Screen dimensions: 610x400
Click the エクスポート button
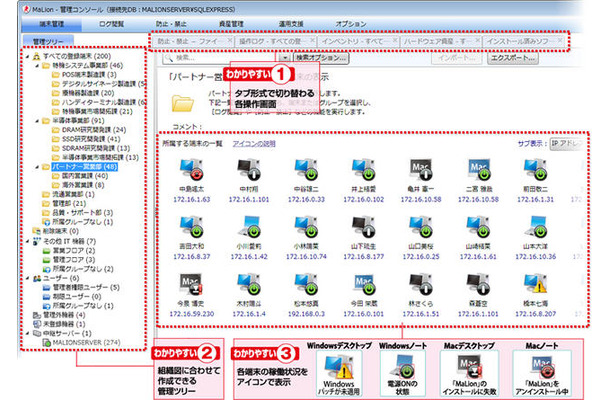pyautogui.click(x=513, y=58)
